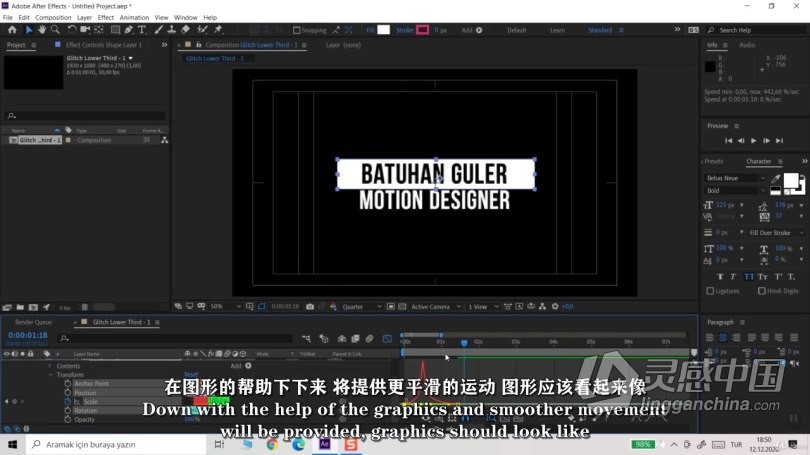Open the Layer menu
The image size is (810, 455).
pos(84,18)
